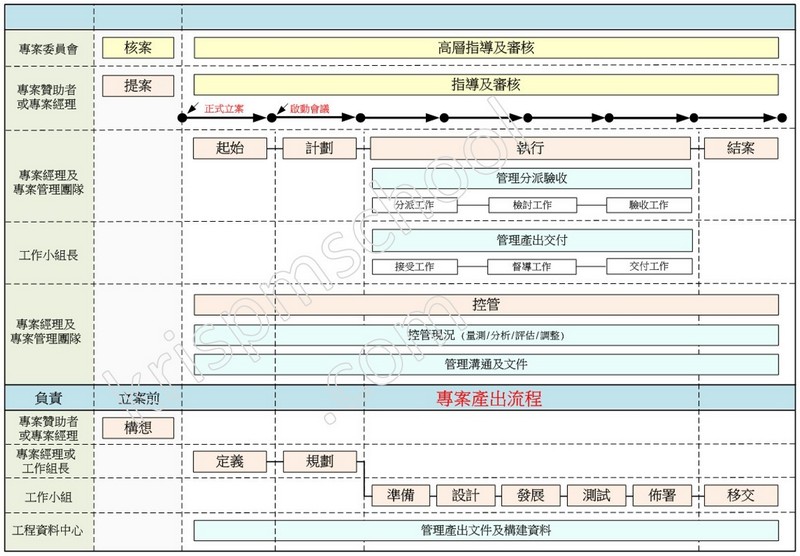The width and height of the screenshot is (800, 556).
Task: Click the red 專案產出流程 heading
Action: [x=489, y=399]
